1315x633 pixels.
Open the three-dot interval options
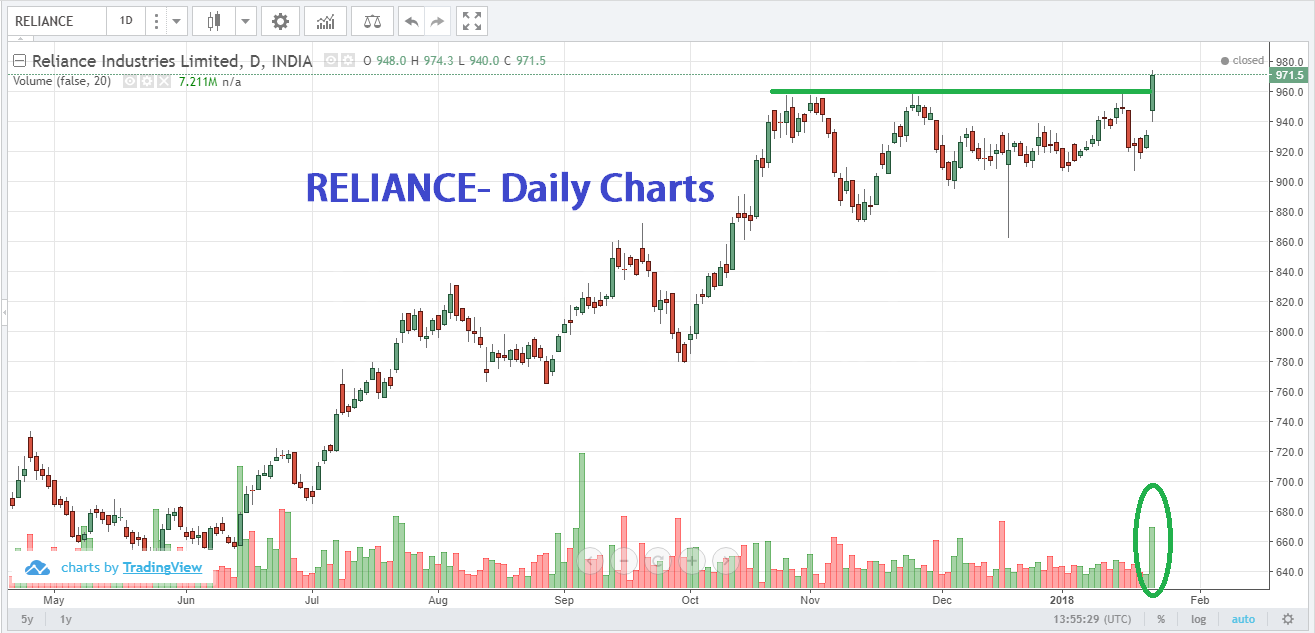156,20
